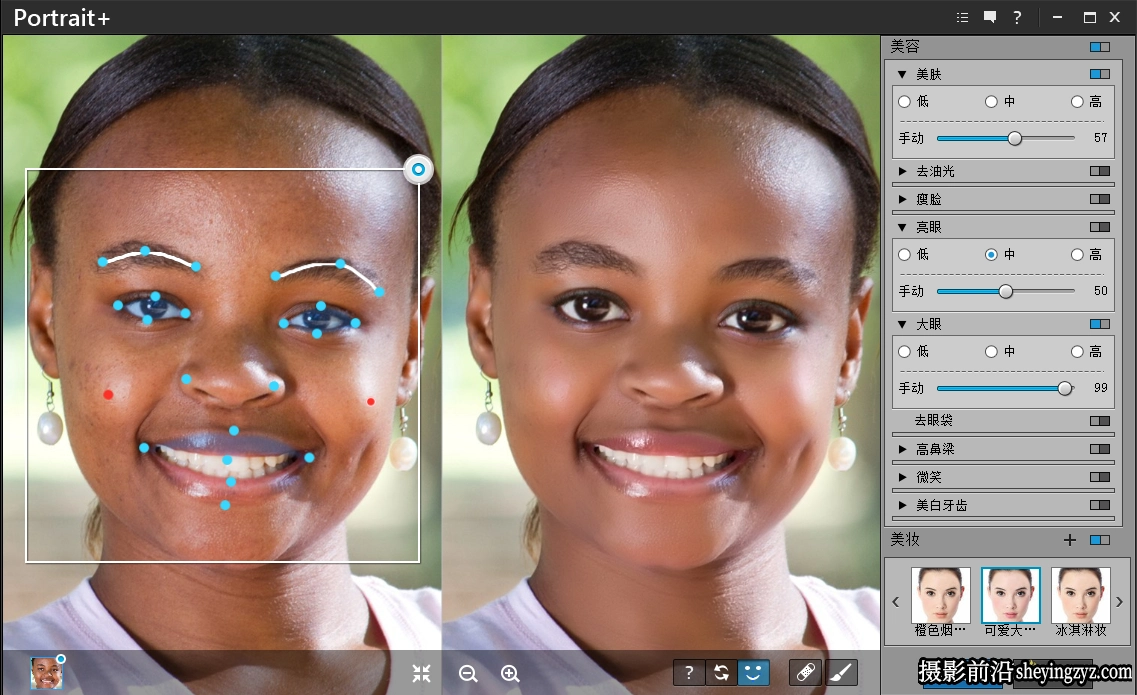This screenshot has width=1137, height=695.
Task: Collapse the 大眼 section
Action: (x=902, y=324)
